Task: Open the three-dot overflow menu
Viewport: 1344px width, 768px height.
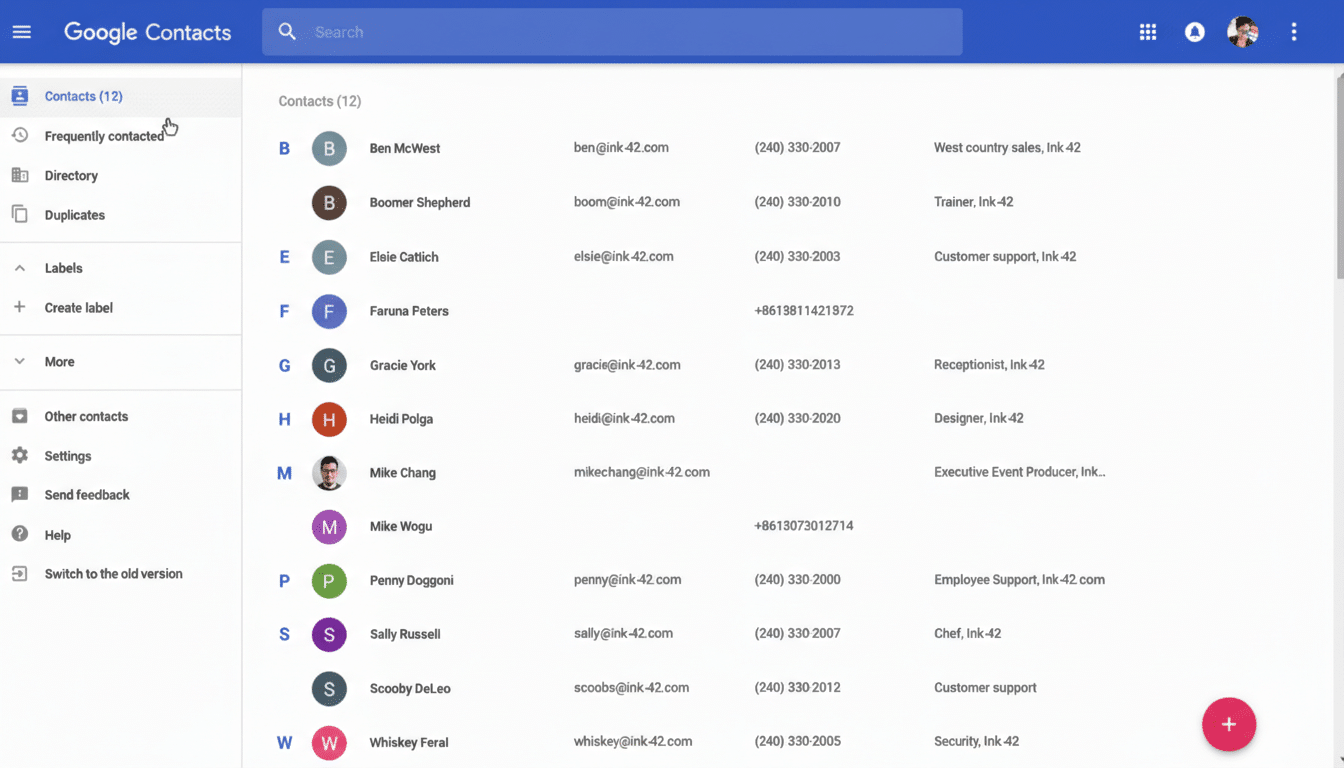Action: pos(1293,31)
